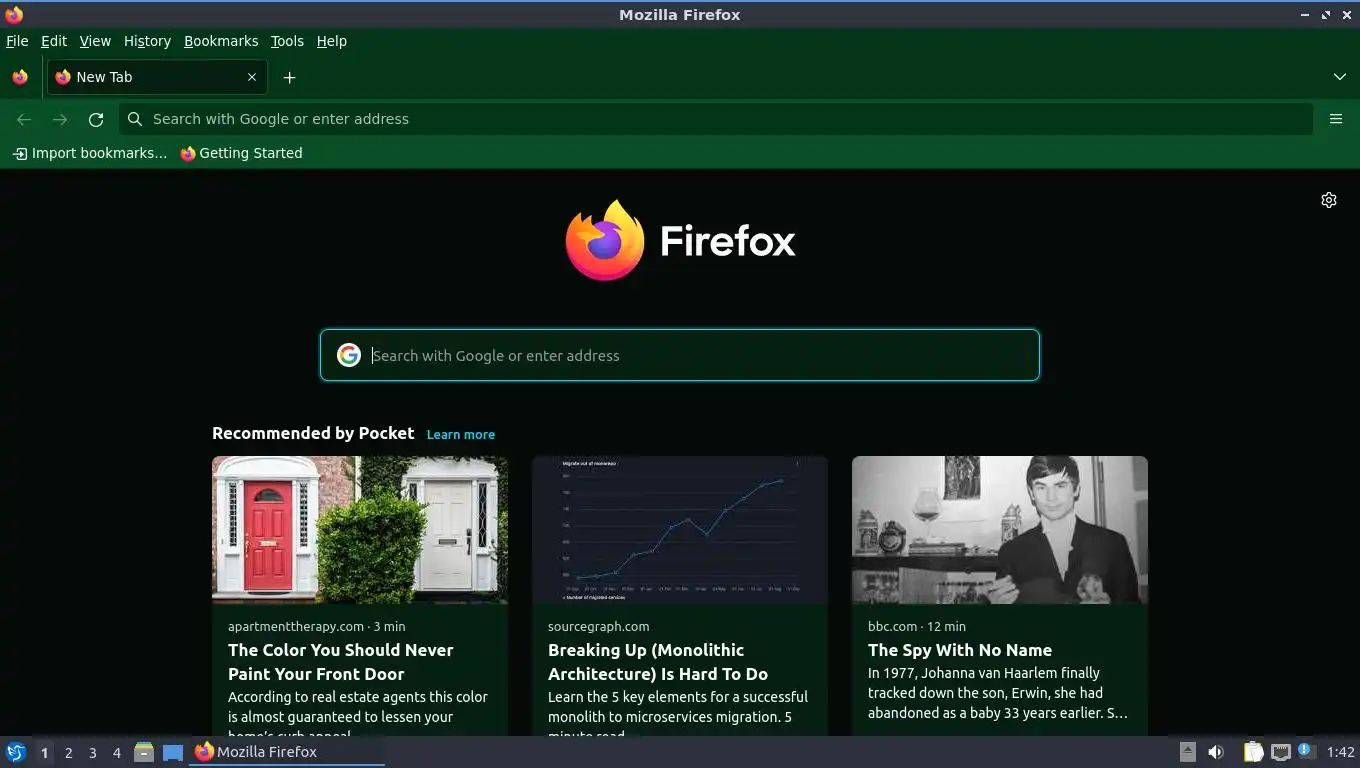Open a new tab with plus button
Viewport: 1360px width, 768px height.
tap(289, 77)
